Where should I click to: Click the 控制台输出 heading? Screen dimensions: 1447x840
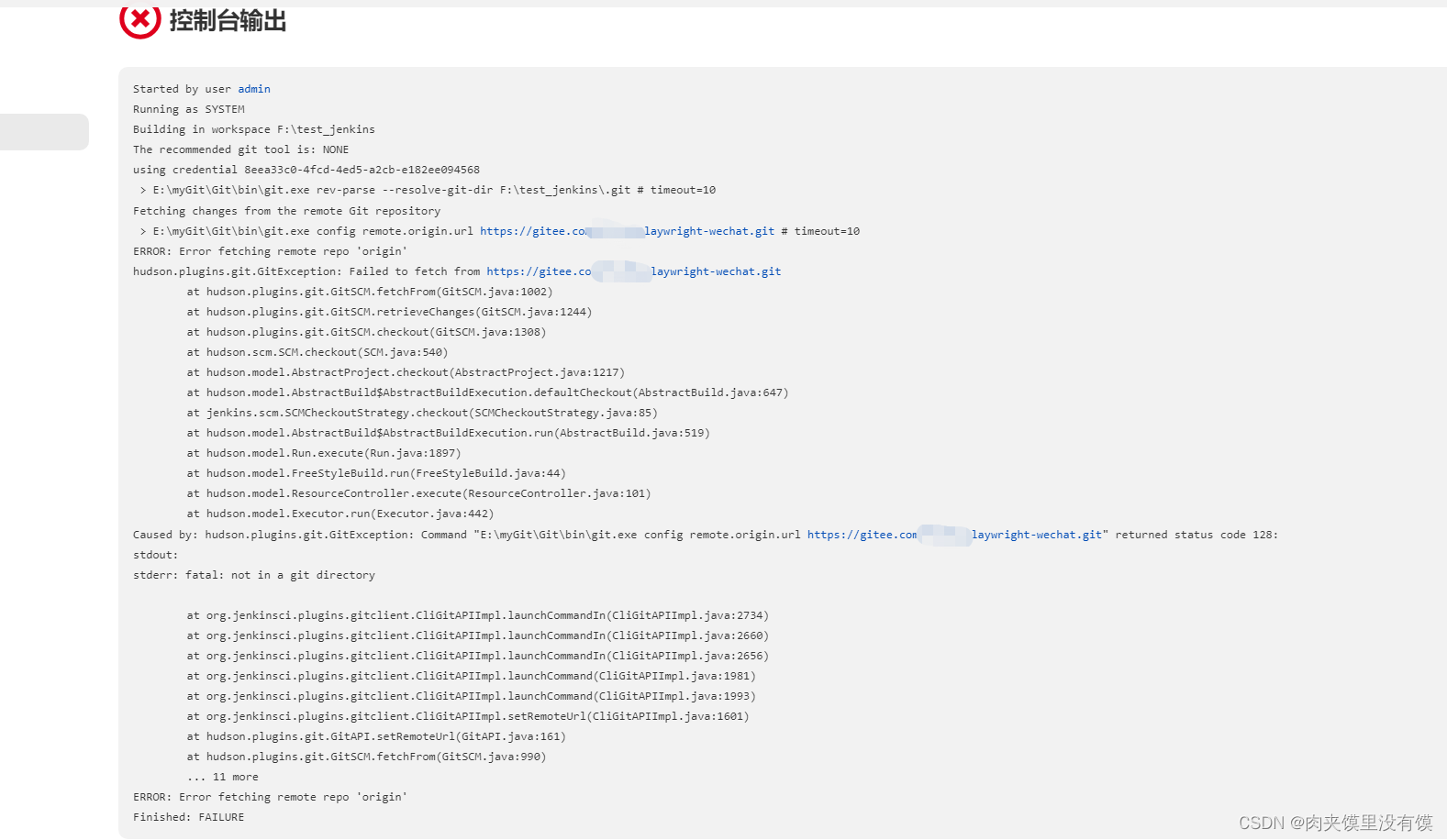[228, 20]
